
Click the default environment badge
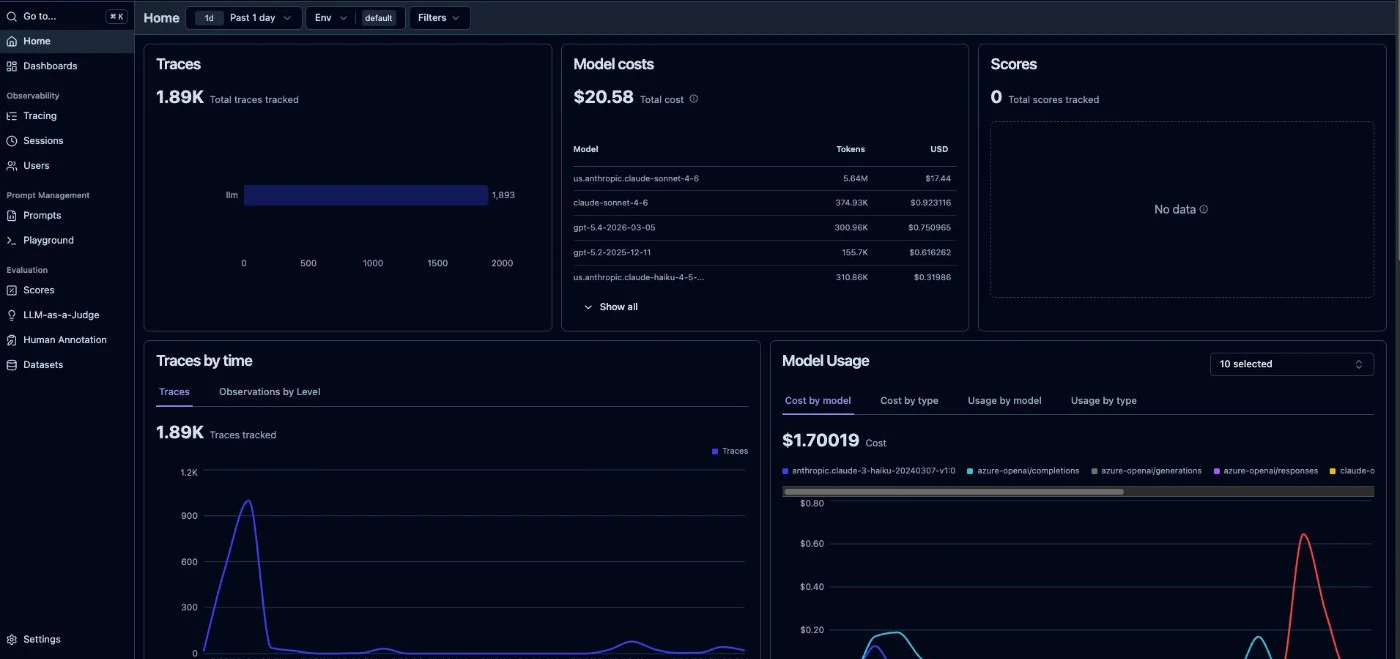point(378,18)
